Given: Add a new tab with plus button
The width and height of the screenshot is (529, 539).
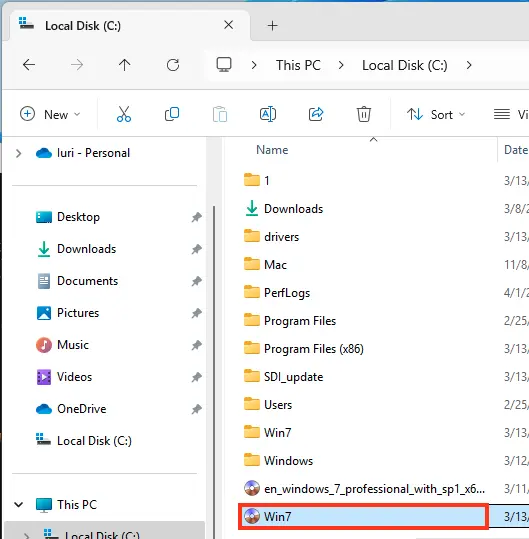Looking at the screenshot, I should tap(273, 25).
